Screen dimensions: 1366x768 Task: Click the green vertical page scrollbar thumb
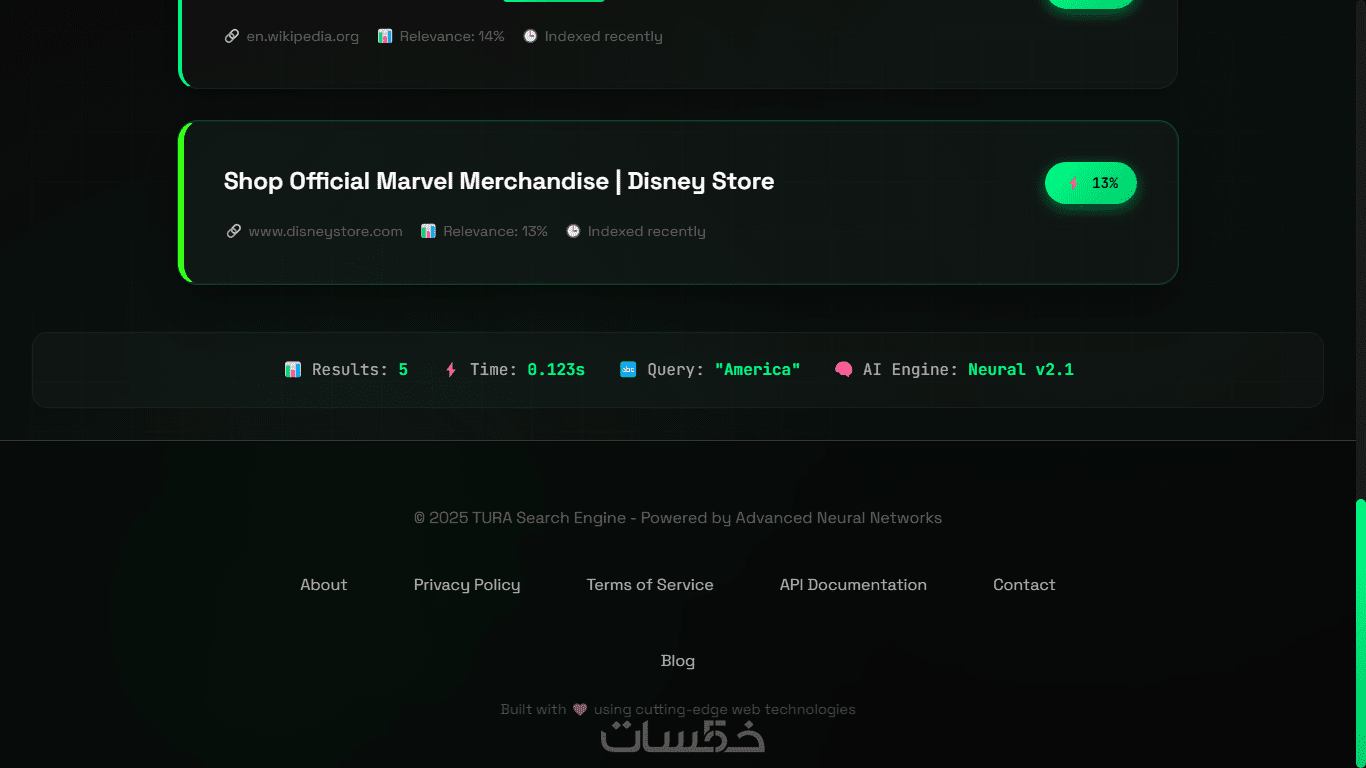click(1360, 633)
